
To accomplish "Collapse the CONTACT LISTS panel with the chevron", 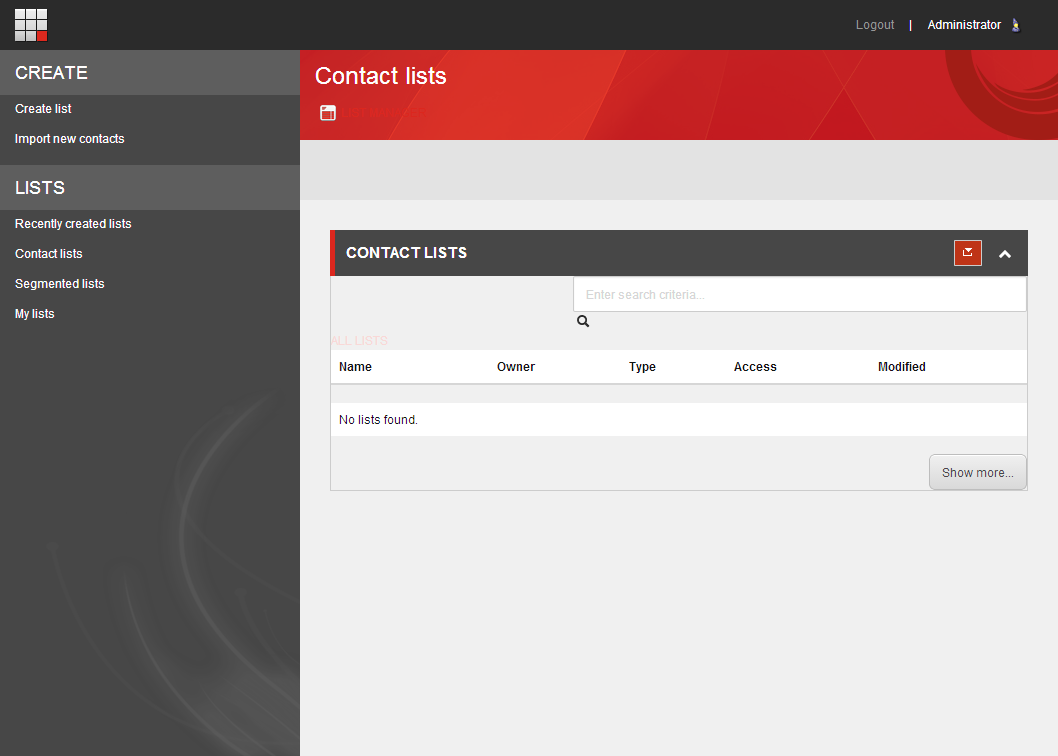I will [x=1005, y=254].
